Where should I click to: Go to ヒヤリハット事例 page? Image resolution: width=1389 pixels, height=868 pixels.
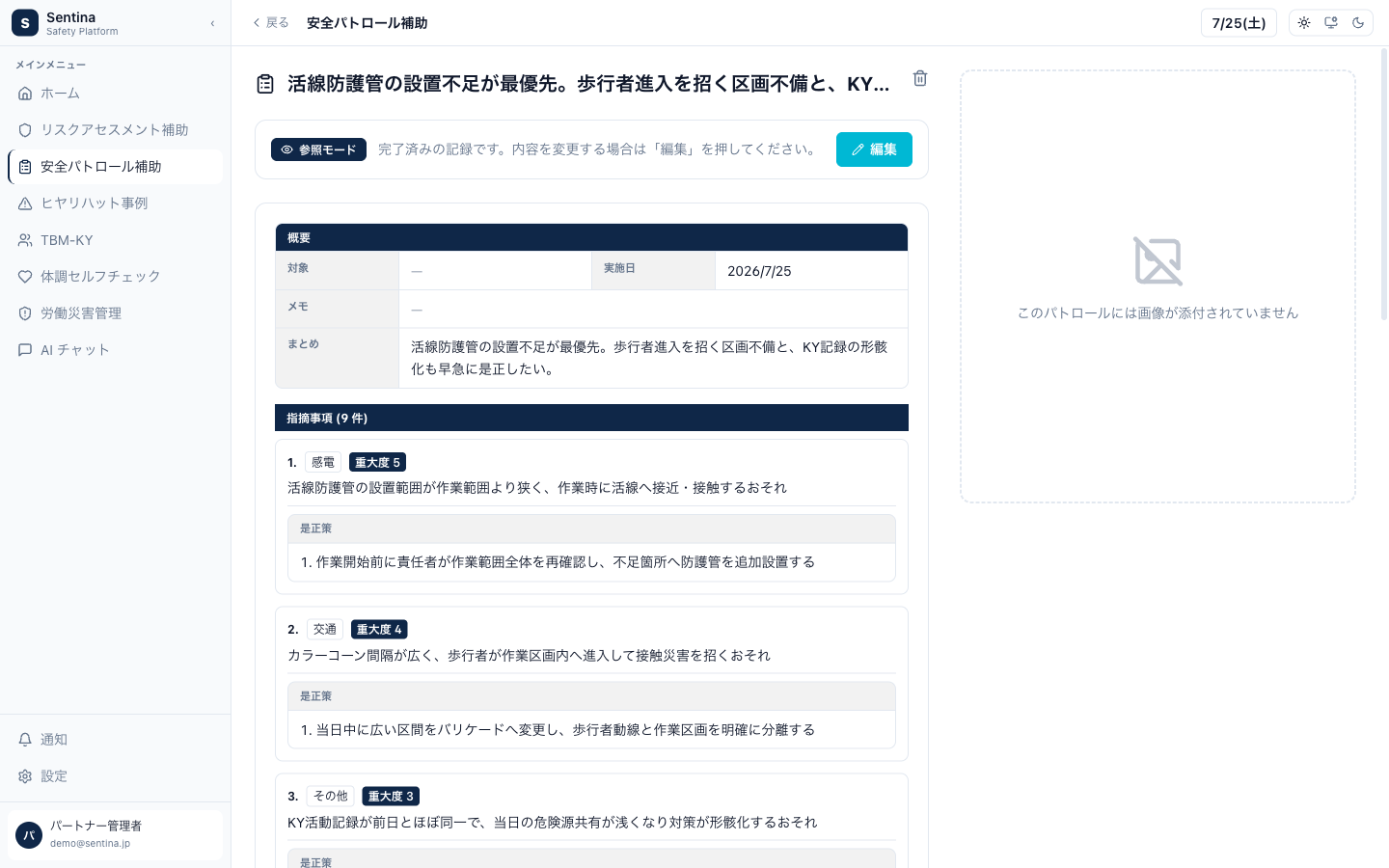(x=115, y=203)
